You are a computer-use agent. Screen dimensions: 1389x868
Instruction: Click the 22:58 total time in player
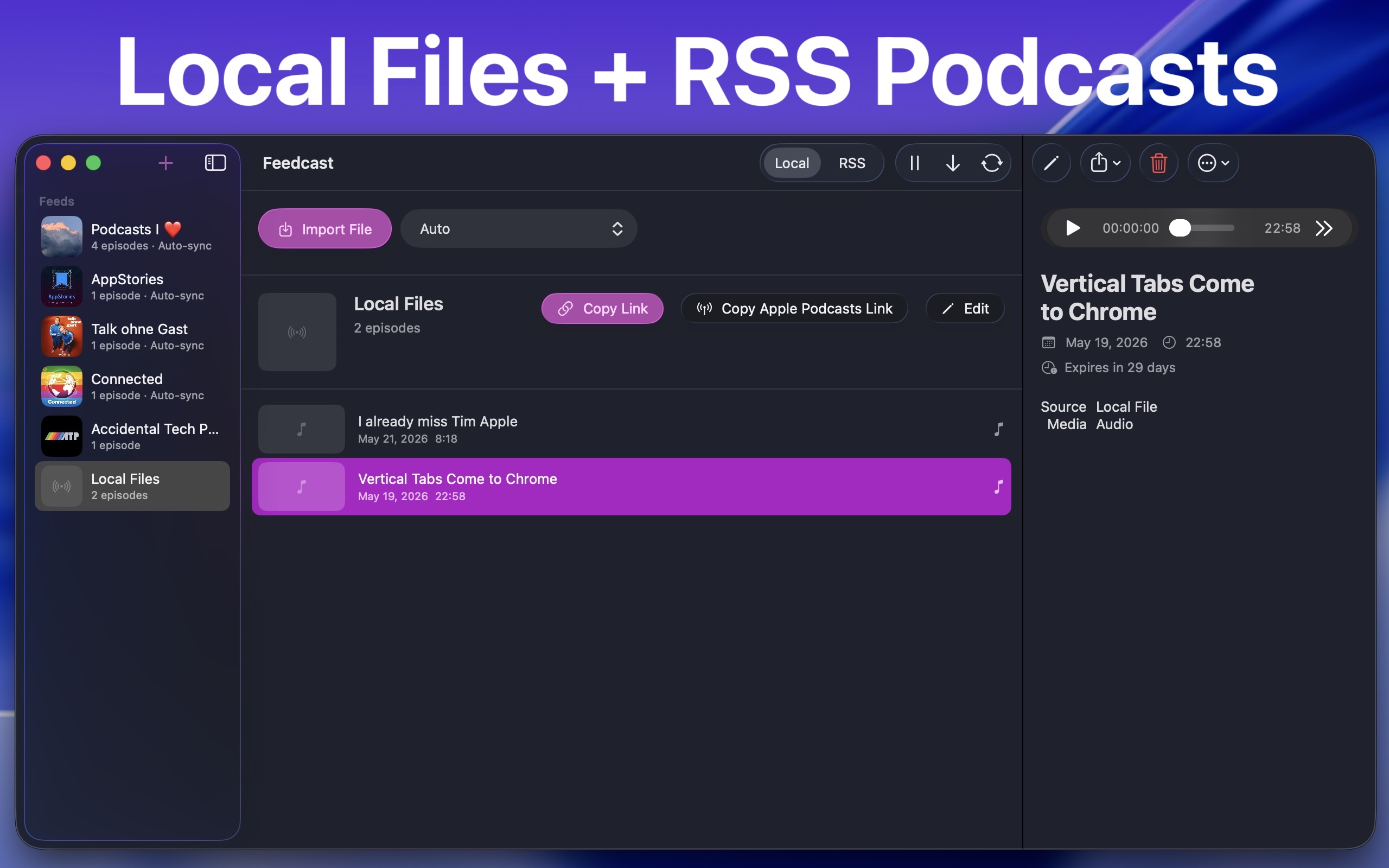(x=1282, y=228)
